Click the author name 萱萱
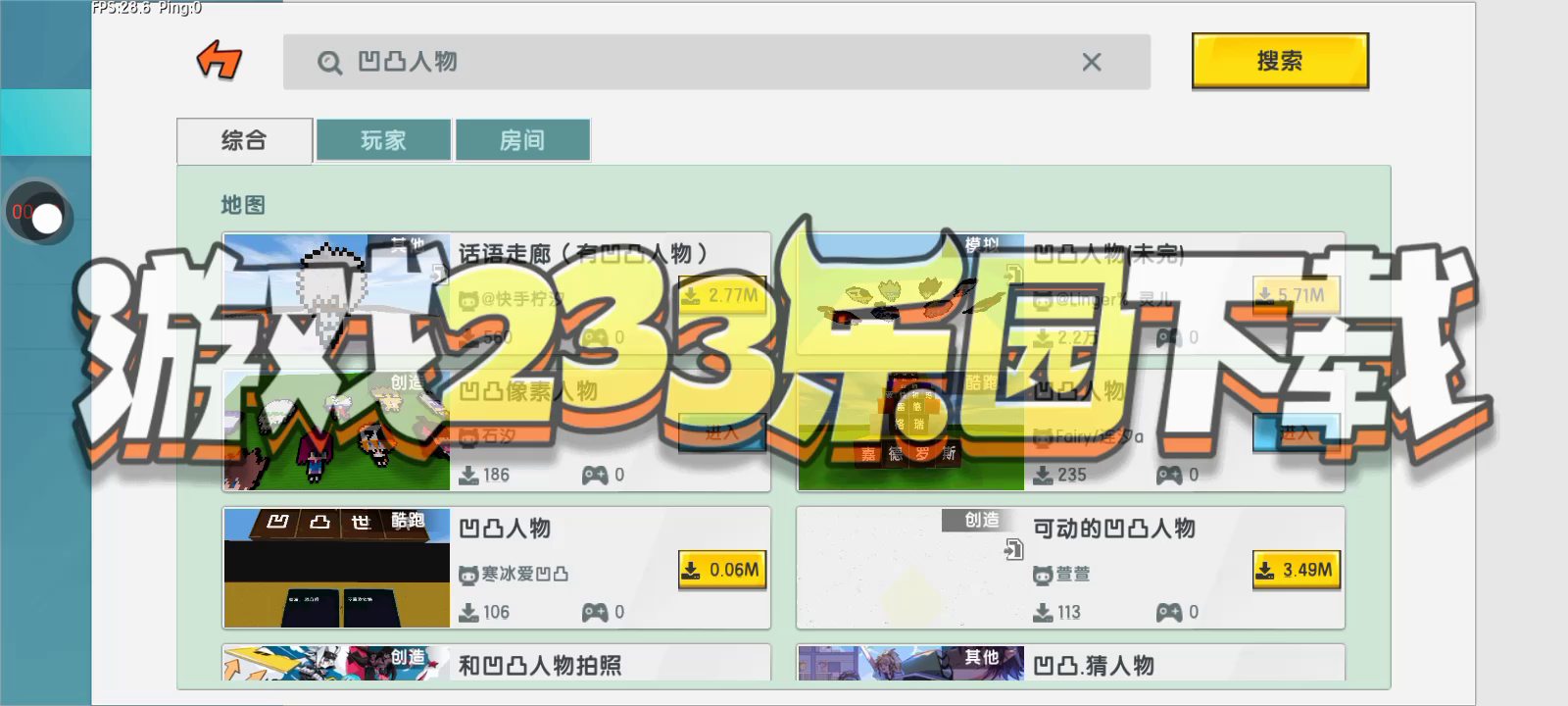The image size is (1568, 706). tap(1073, 575)
